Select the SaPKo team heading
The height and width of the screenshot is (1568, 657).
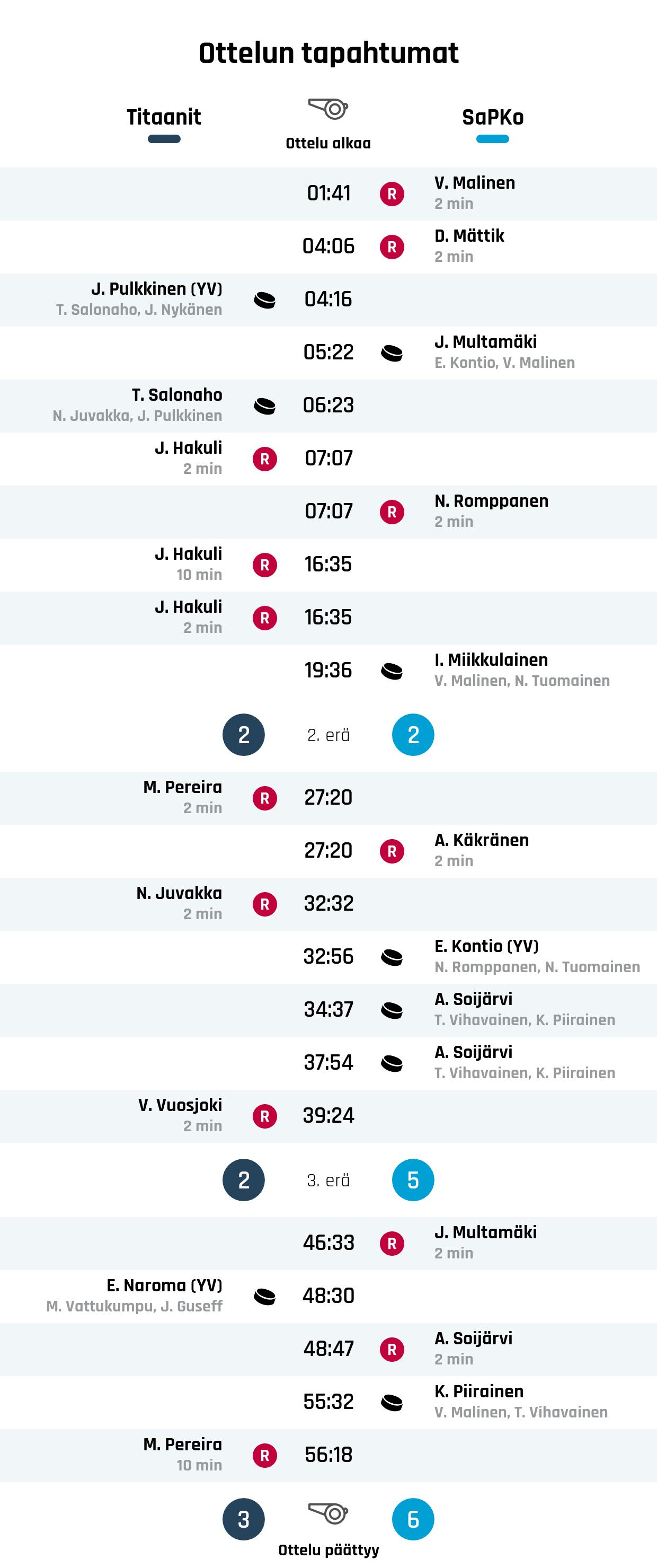pos(493,117)
